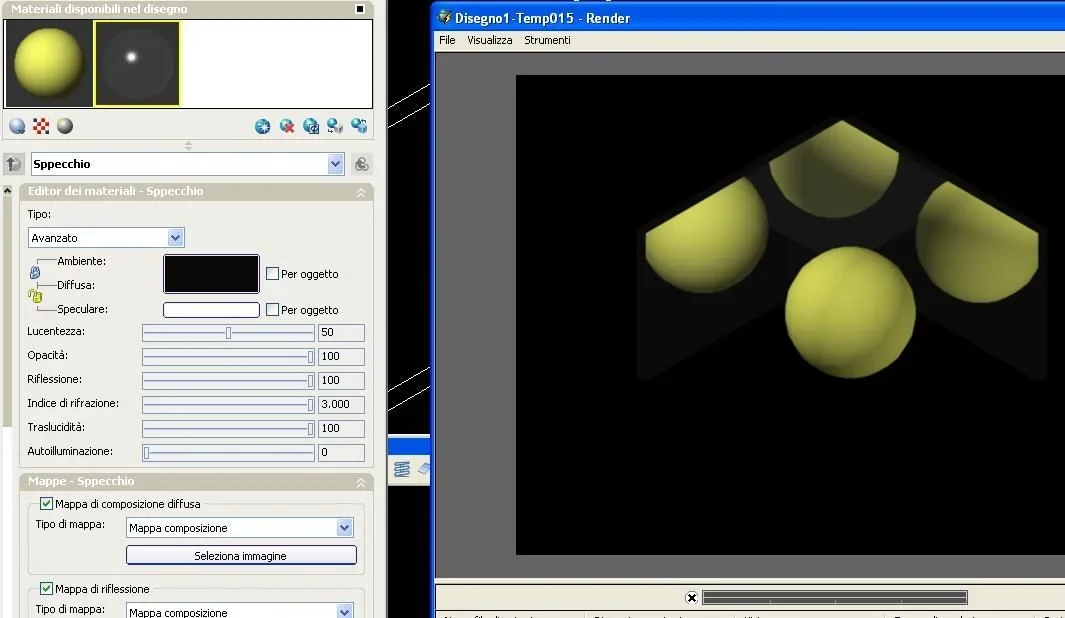Click the icon right of the Sppecchio dropdown
Viewport: 1065px width, 618px height.
pos(362,164)
